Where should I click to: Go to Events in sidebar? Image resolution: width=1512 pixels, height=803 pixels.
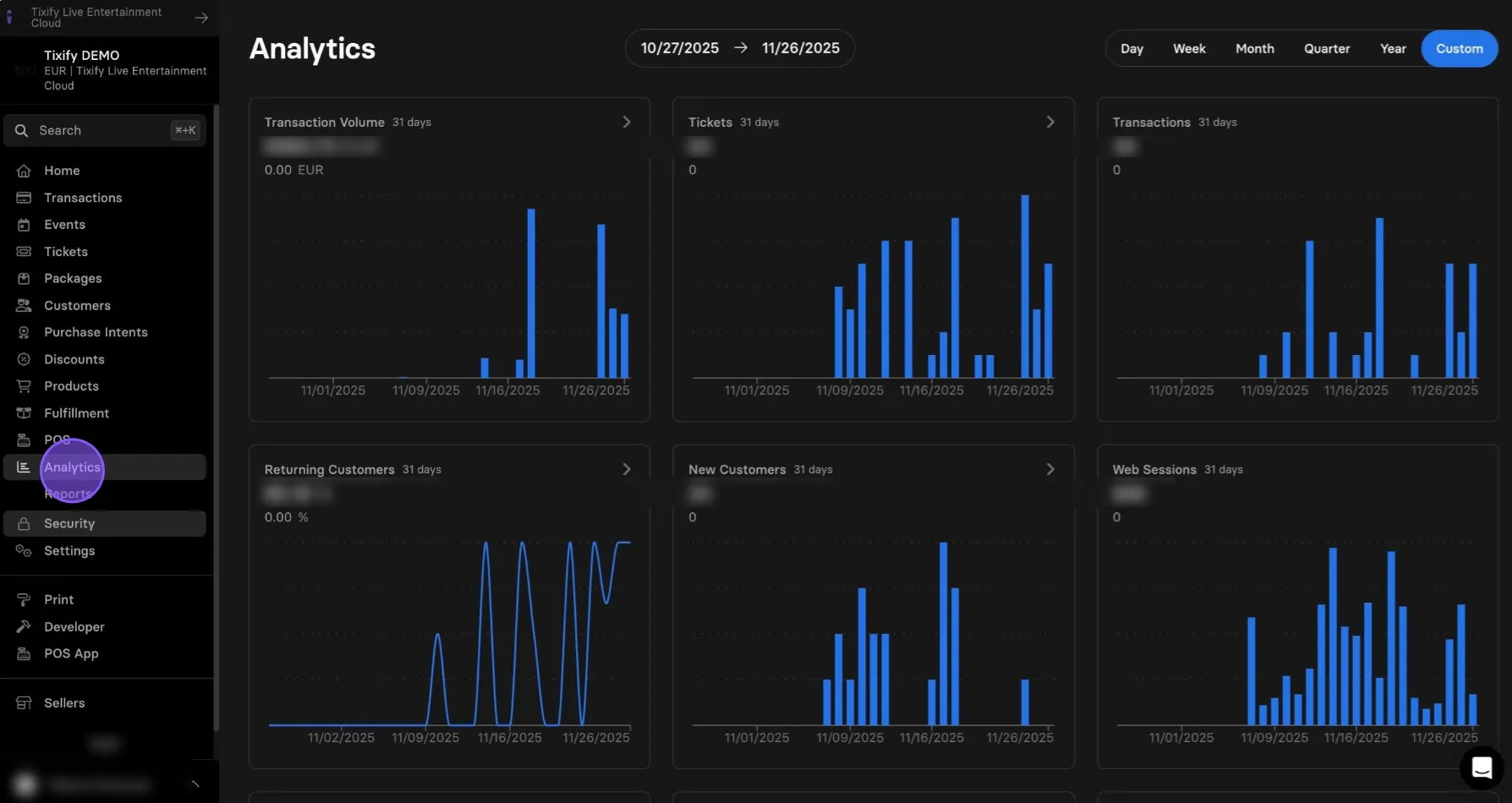point(64,225)
